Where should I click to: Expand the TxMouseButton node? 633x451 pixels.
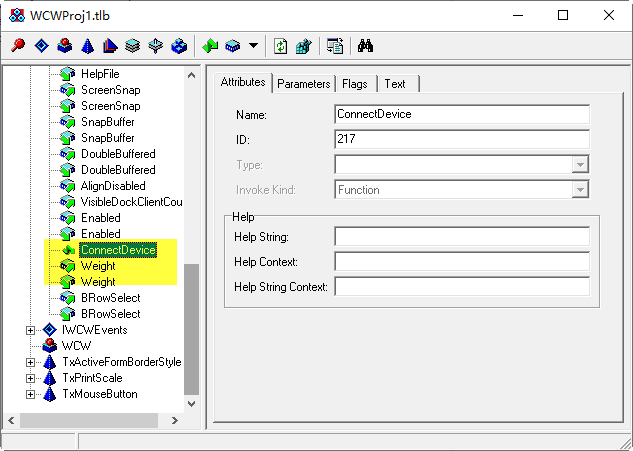pyautogui.click(x=30, y=394)
